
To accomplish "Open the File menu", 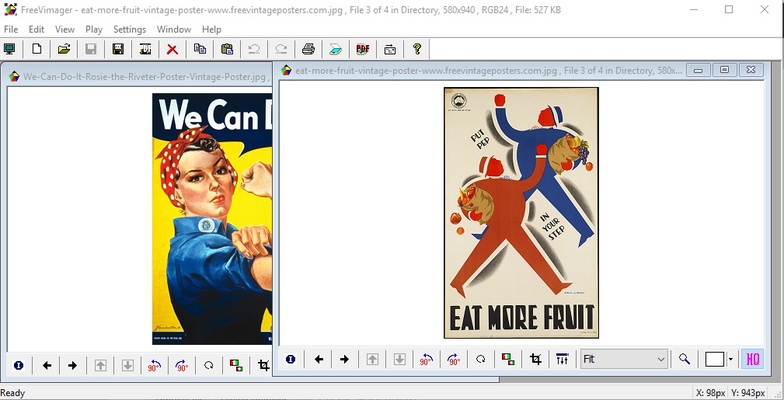I will tap(10, 30).
